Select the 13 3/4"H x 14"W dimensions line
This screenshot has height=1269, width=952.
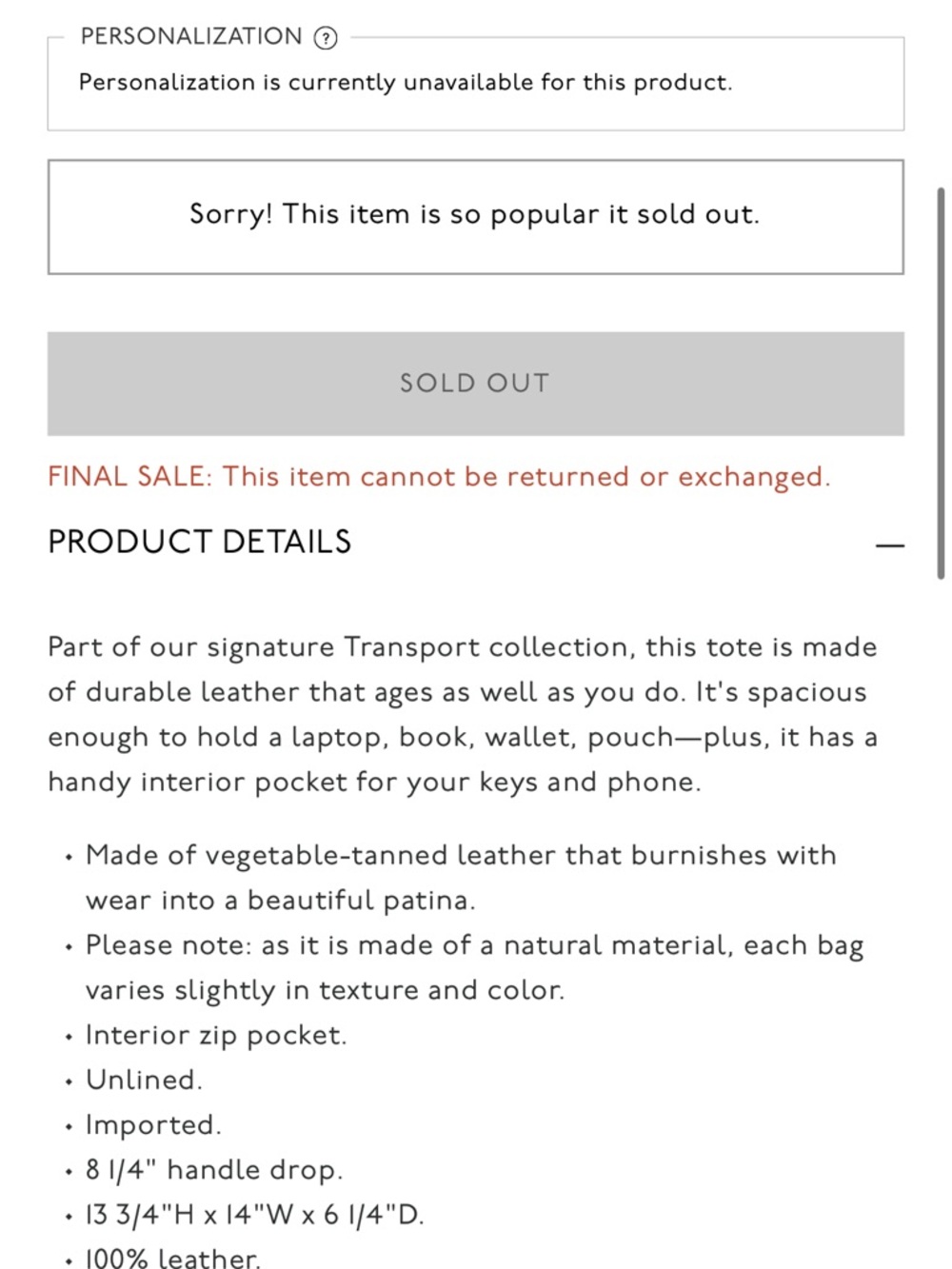[x=254, y=1215]
